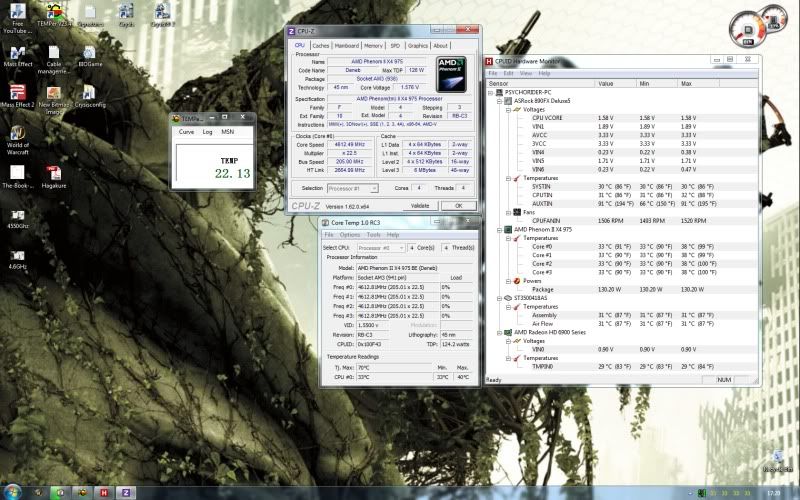Open the 4.6GHz desktop file

[18, 259]
